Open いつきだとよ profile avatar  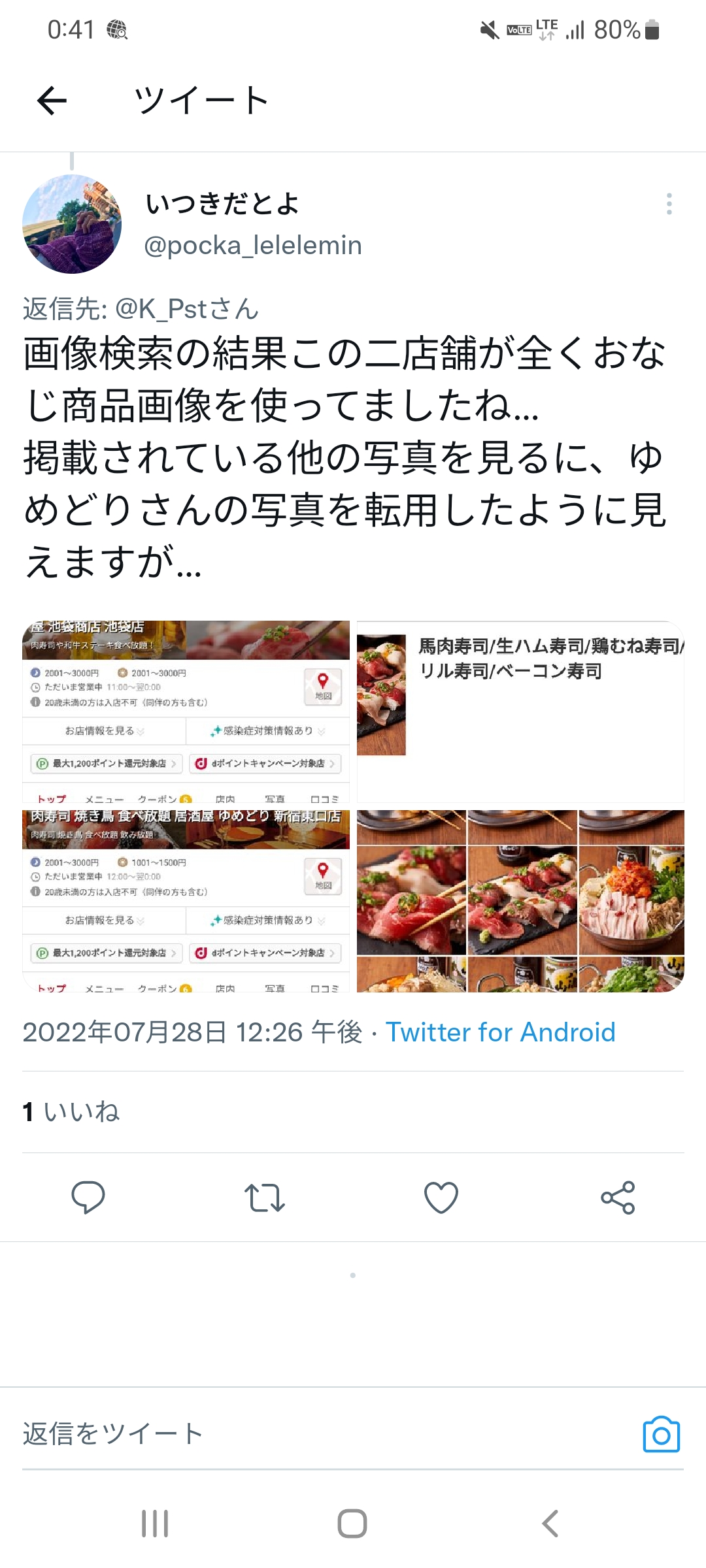(x=72, y=223)
